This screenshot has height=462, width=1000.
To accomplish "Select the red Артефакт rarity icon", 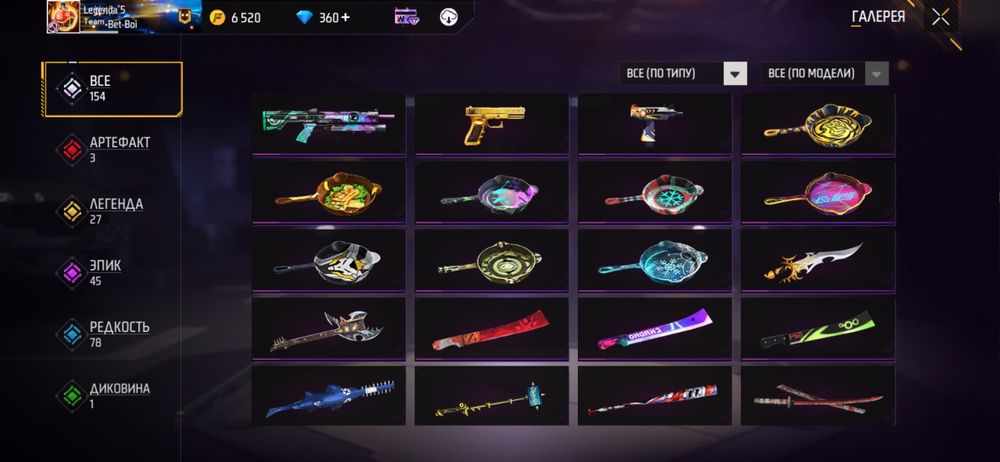I will pos(71,150).
